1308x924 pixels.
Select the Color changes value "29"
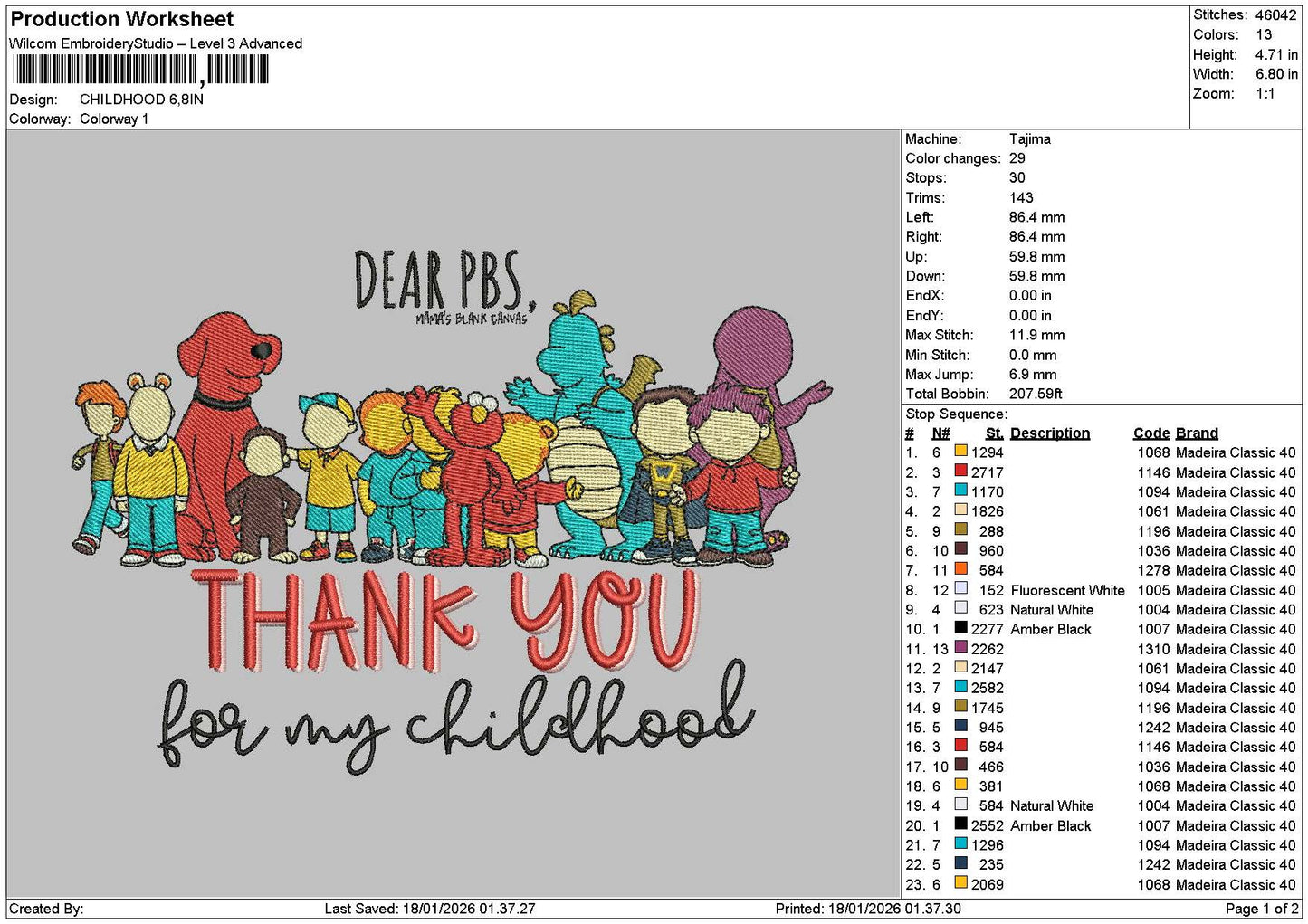(1017, 158)
